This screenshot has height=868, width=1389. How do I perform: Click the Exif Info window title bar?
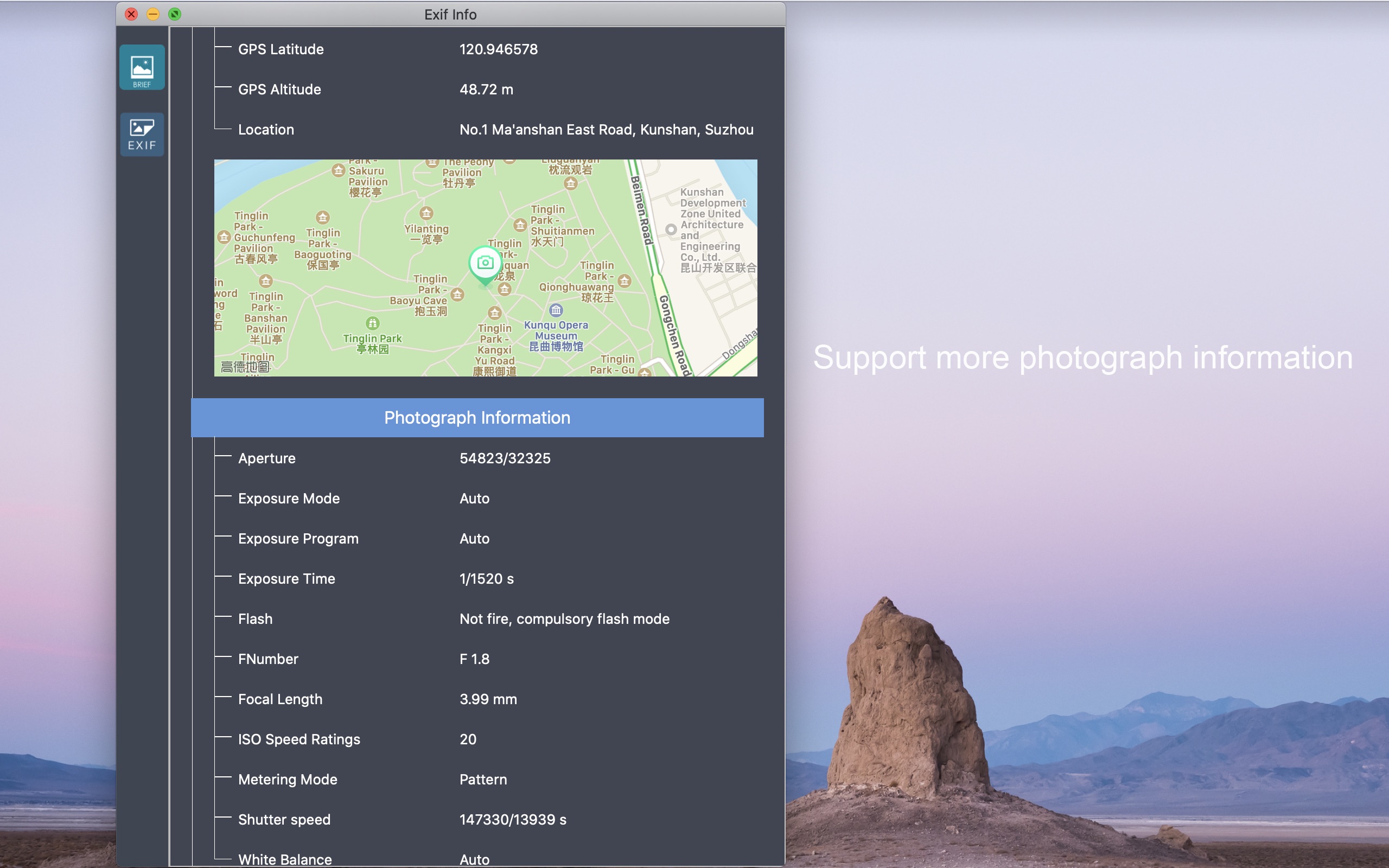click(450, 14)
